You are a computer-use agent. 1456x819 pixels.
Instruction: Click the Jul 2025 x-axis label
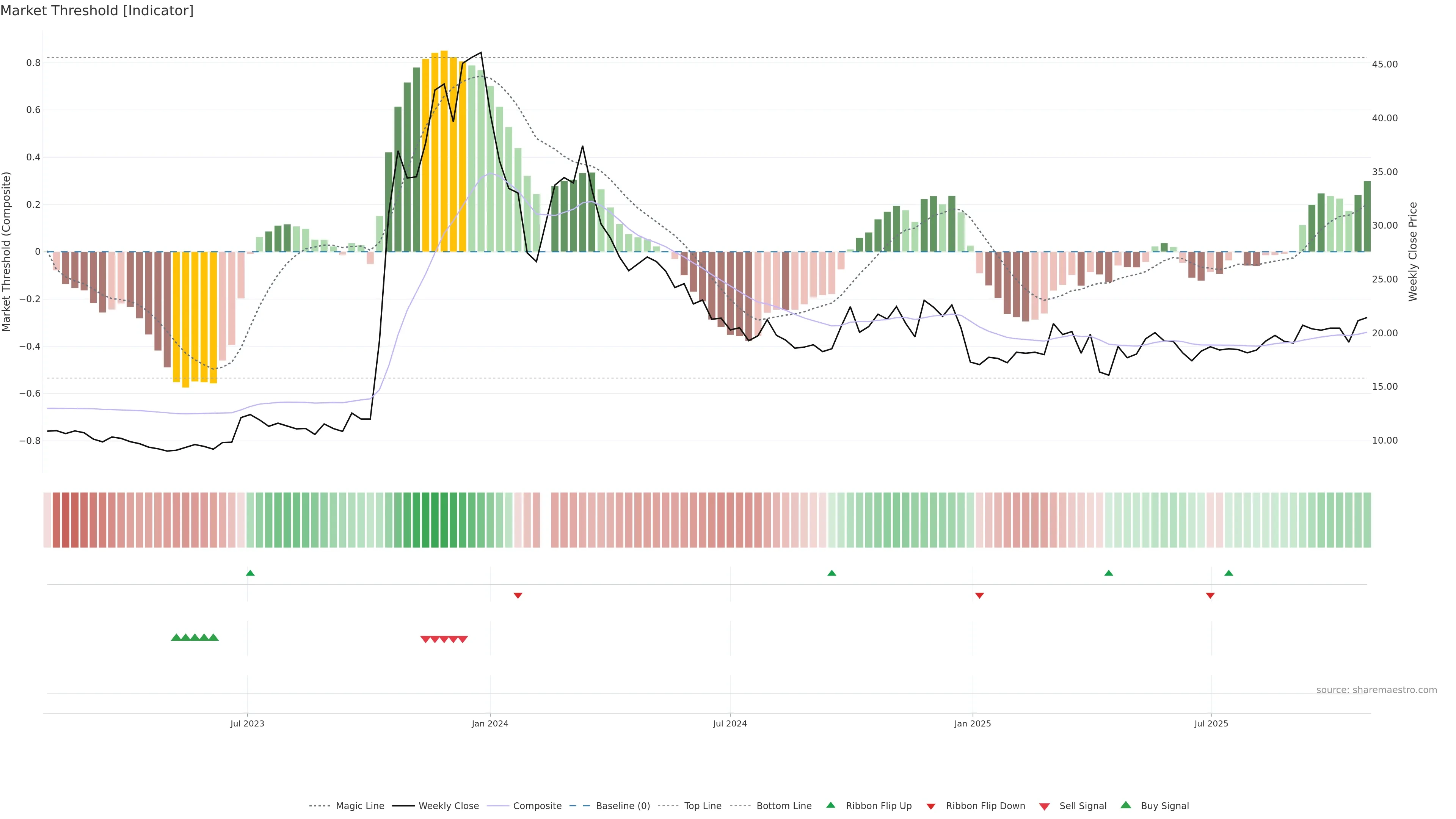[1211, 723]
